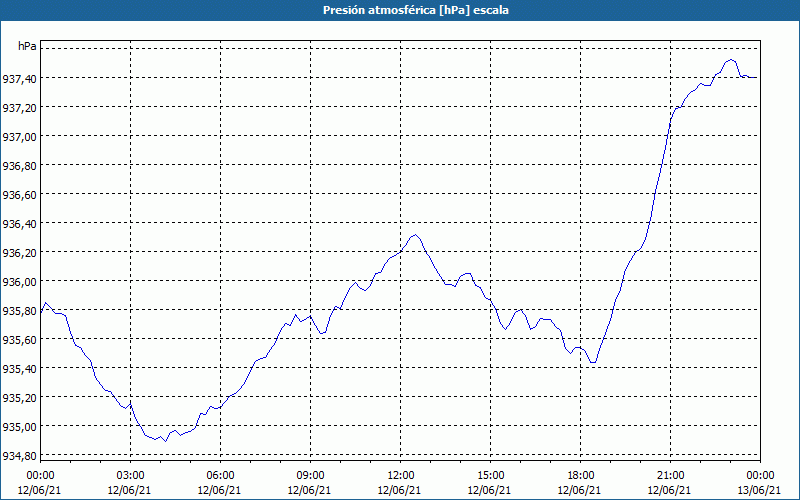Select the 935,20 y-axis label

coord(18,398)
